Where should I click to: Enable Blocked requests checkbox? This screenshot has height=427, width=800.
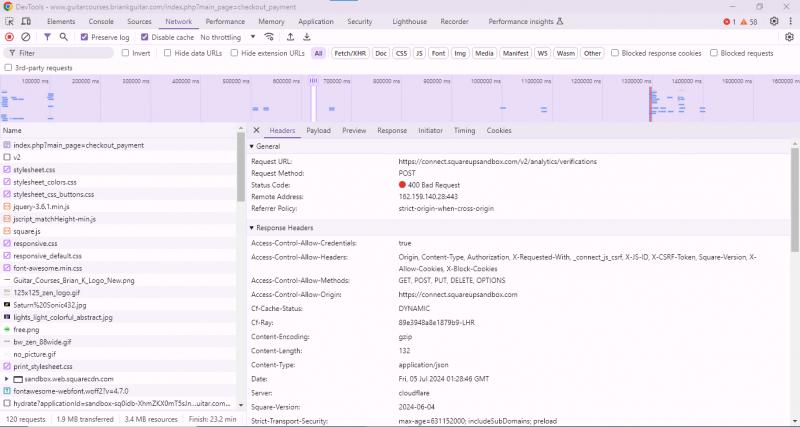click(714, 53)
